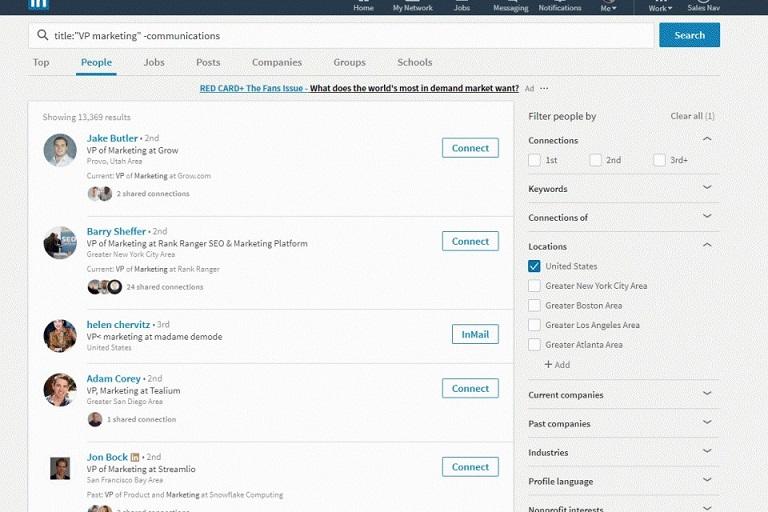Screen dimensions: 768x512
Task: Click the 'Showing 13,369 results' text
Action: click(x=86, y=117)
